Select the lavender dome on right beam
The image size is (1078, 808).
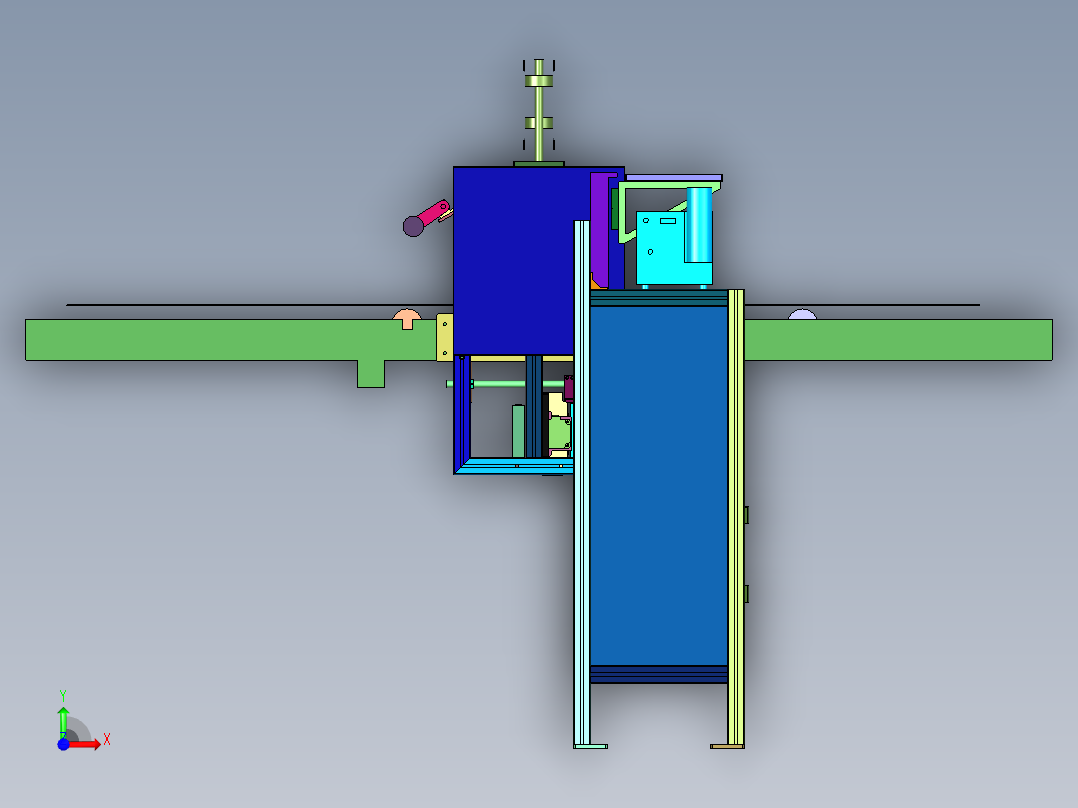[x=802, y=315]
